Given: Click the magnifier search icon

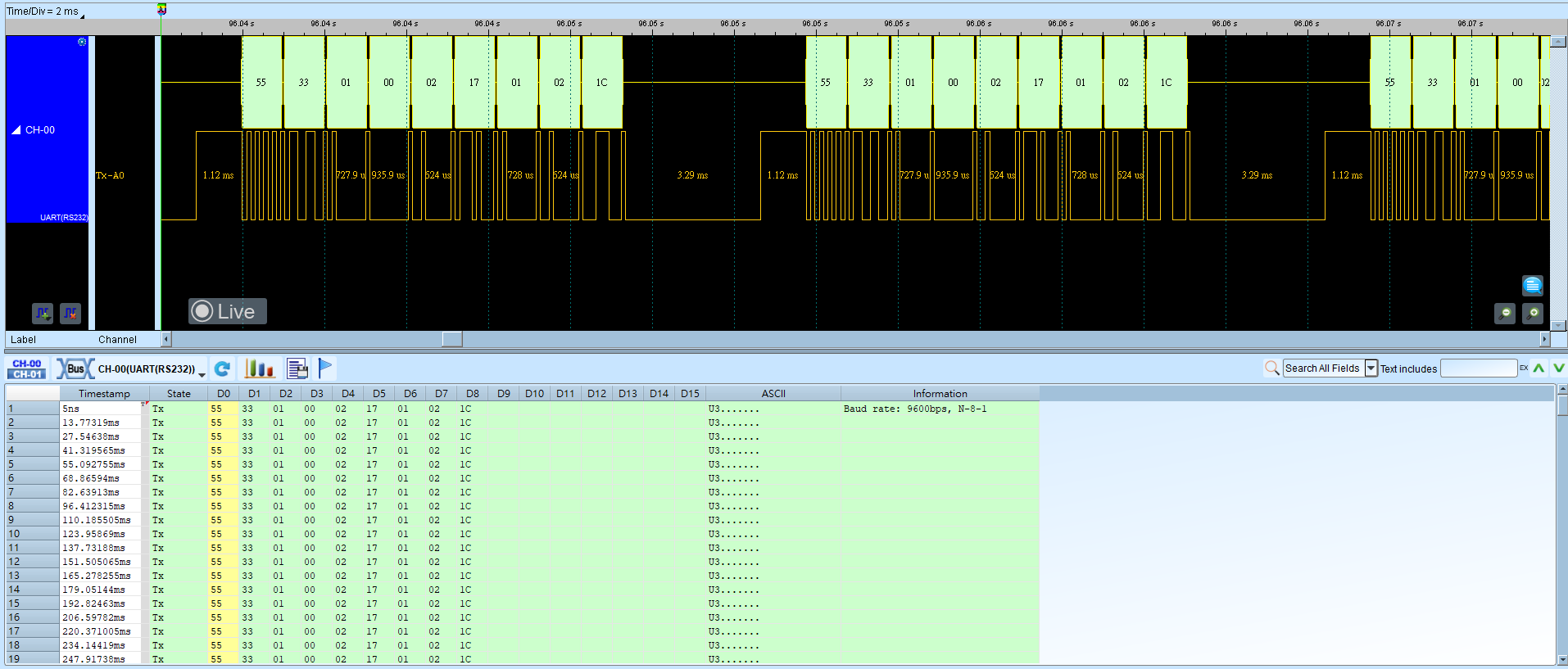Looking at the screenshot, I should click(1271, 368).
